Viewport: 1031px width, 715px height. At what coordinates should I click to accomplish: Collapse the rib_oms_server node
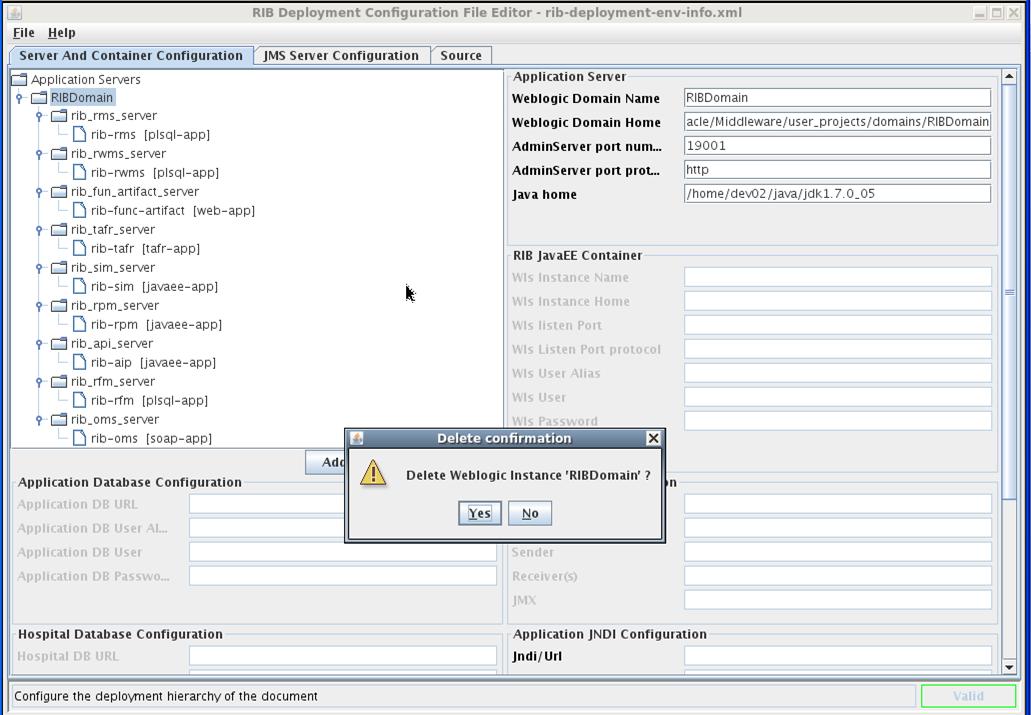pyautogui.click(x=39, y=420)
